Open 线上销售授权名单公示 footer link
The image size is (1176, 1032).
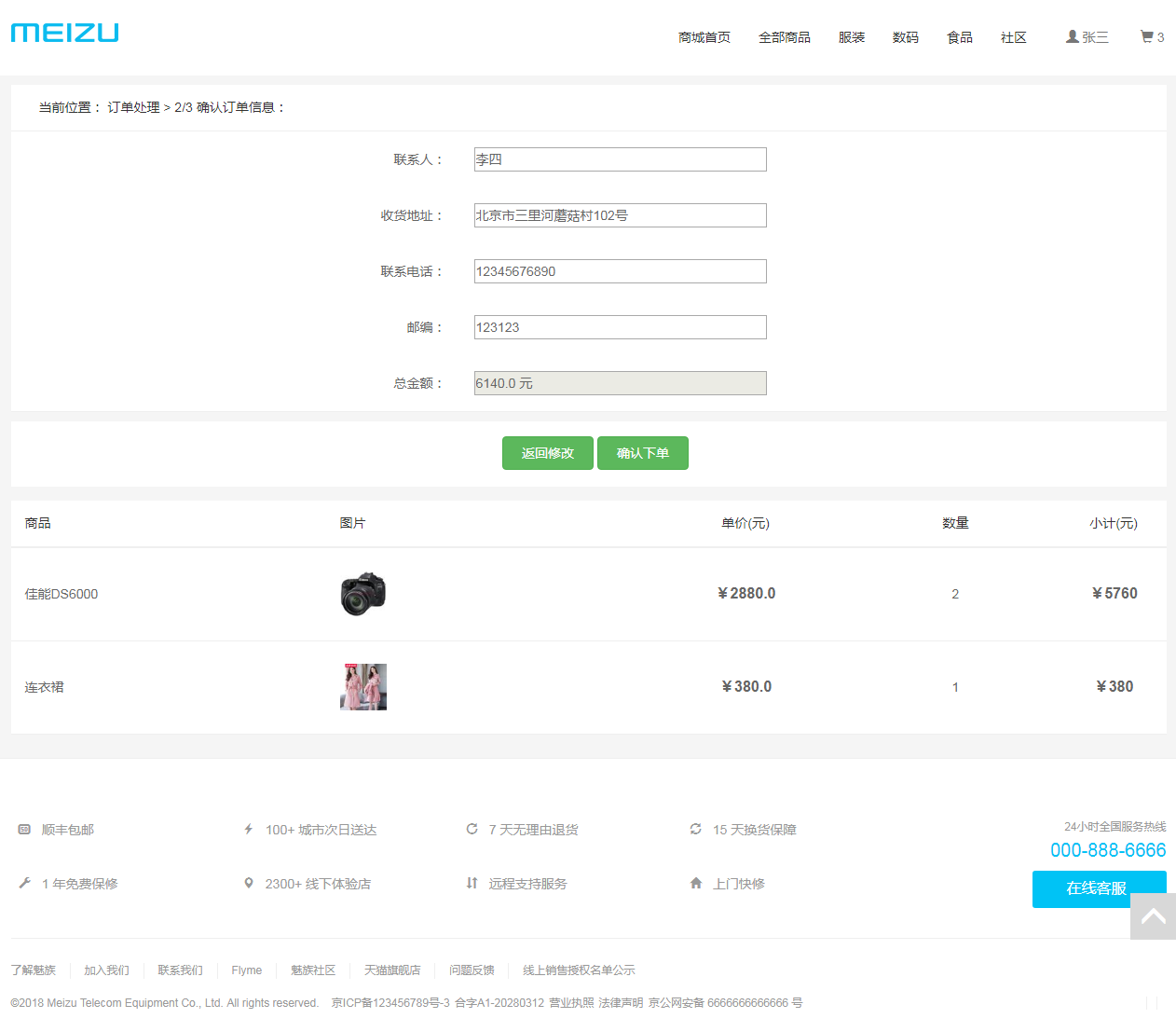(x=579, y=970)
